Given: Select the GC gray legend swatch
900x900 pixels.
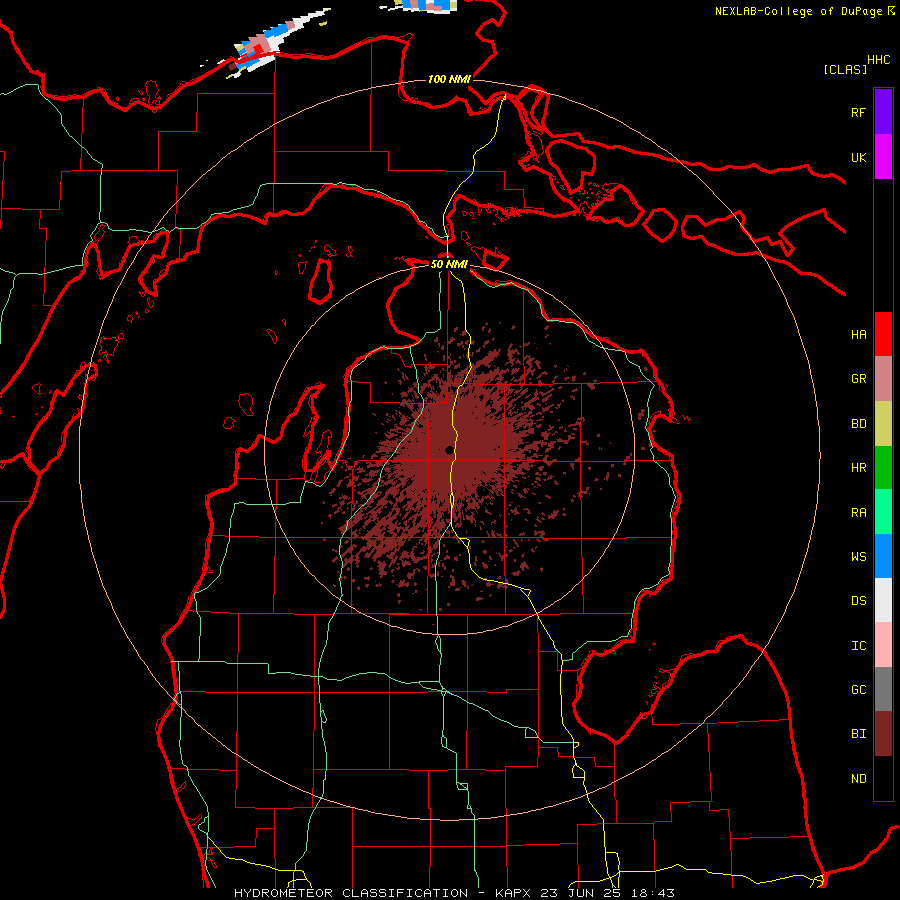Looking at the screenshot, I should point(883,689).
